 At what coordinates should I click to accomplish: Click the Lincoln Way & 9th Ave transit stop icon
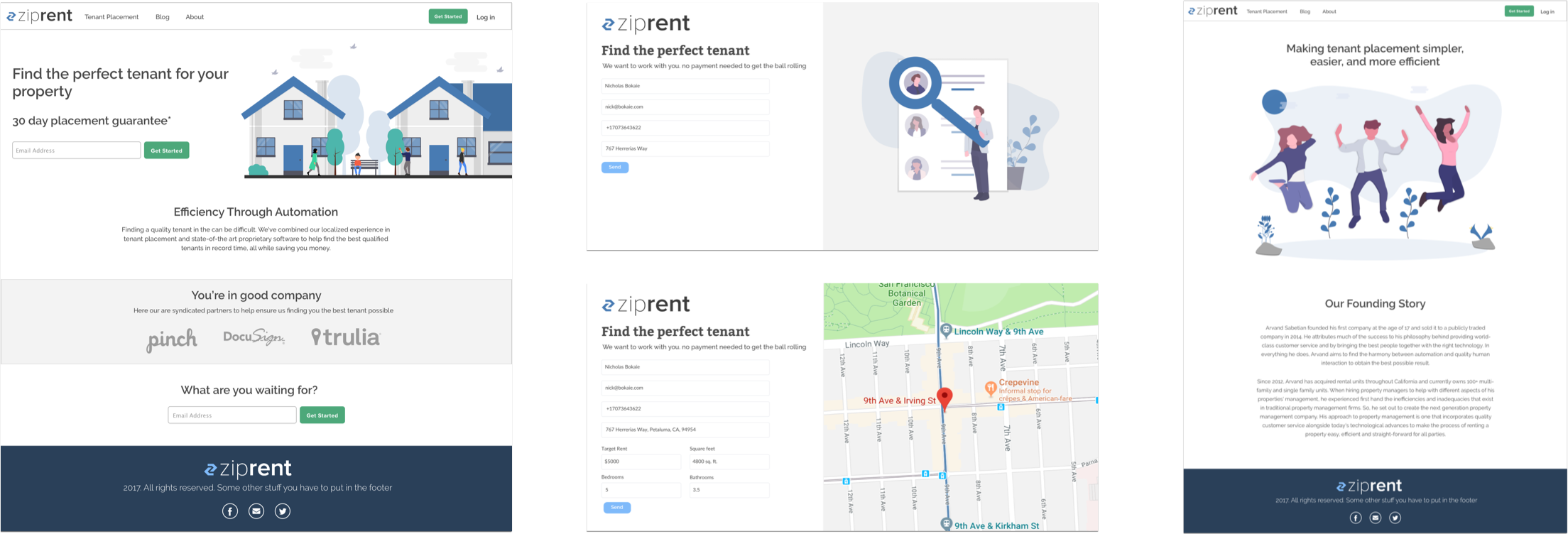[946, 330]
